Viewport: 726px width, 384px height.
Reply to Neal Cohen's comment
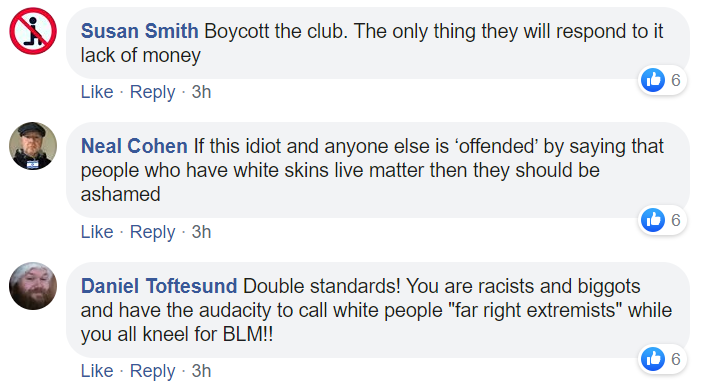(x=152, y=232)
